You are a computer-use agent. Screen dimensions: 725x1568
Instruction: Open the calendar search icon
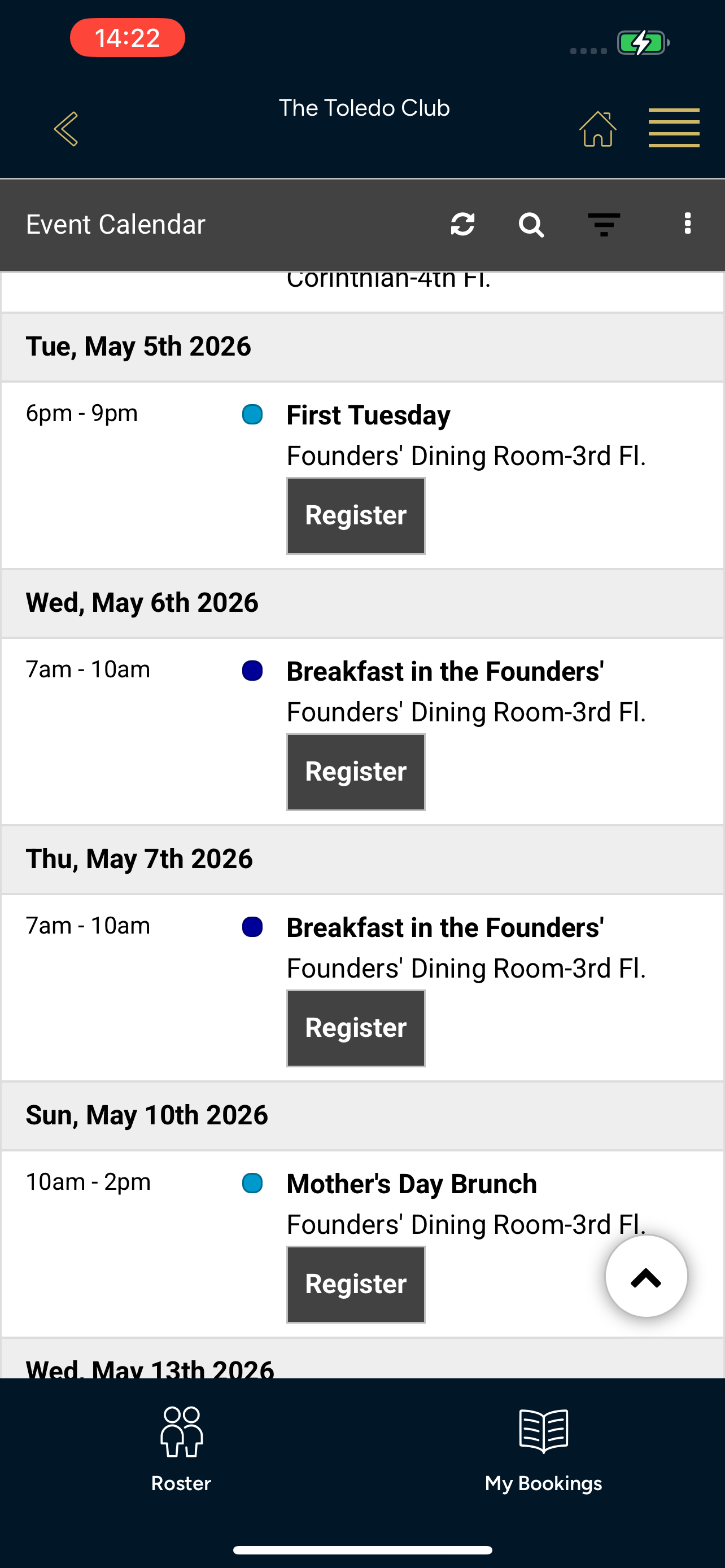531,225
